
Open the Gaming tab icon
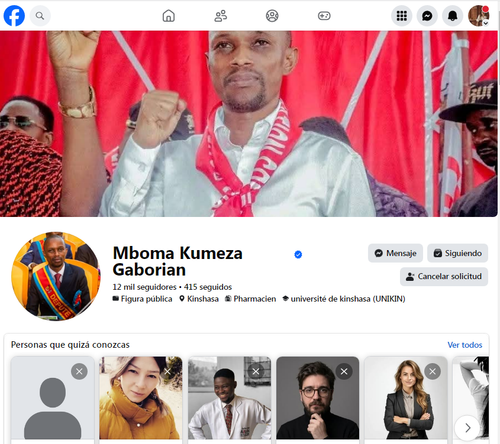coord(324,16)
